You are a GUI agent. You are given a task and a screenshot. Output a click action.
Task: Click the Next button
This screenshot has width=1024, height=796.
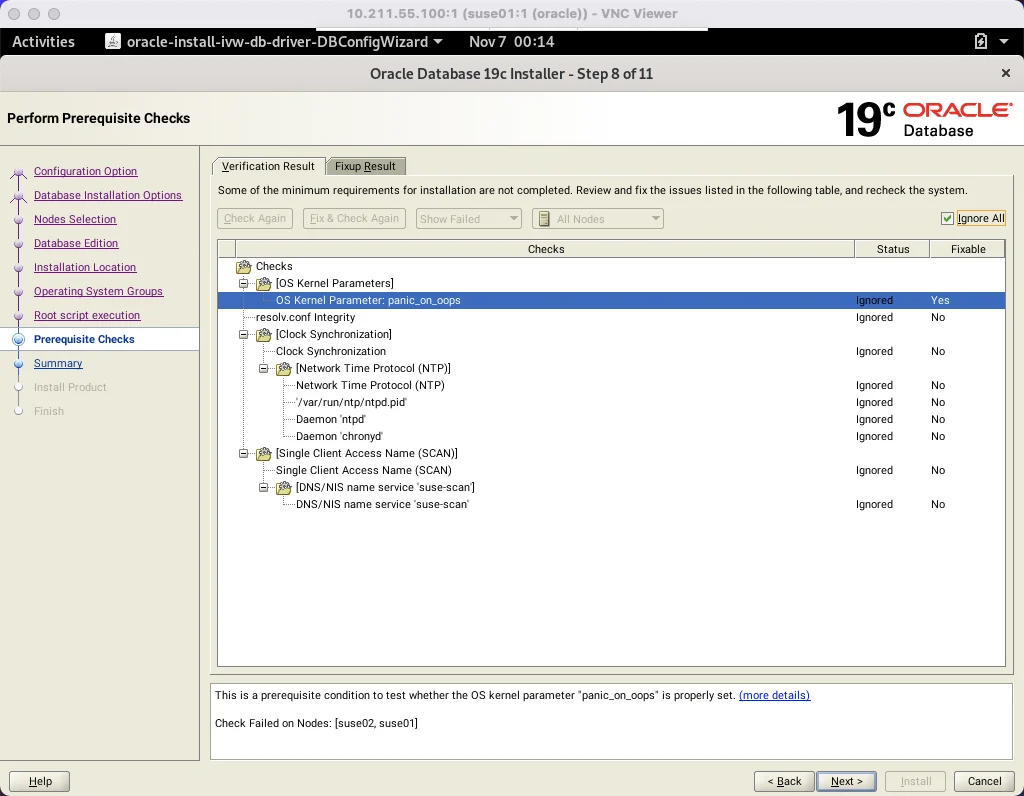point(846,781)
